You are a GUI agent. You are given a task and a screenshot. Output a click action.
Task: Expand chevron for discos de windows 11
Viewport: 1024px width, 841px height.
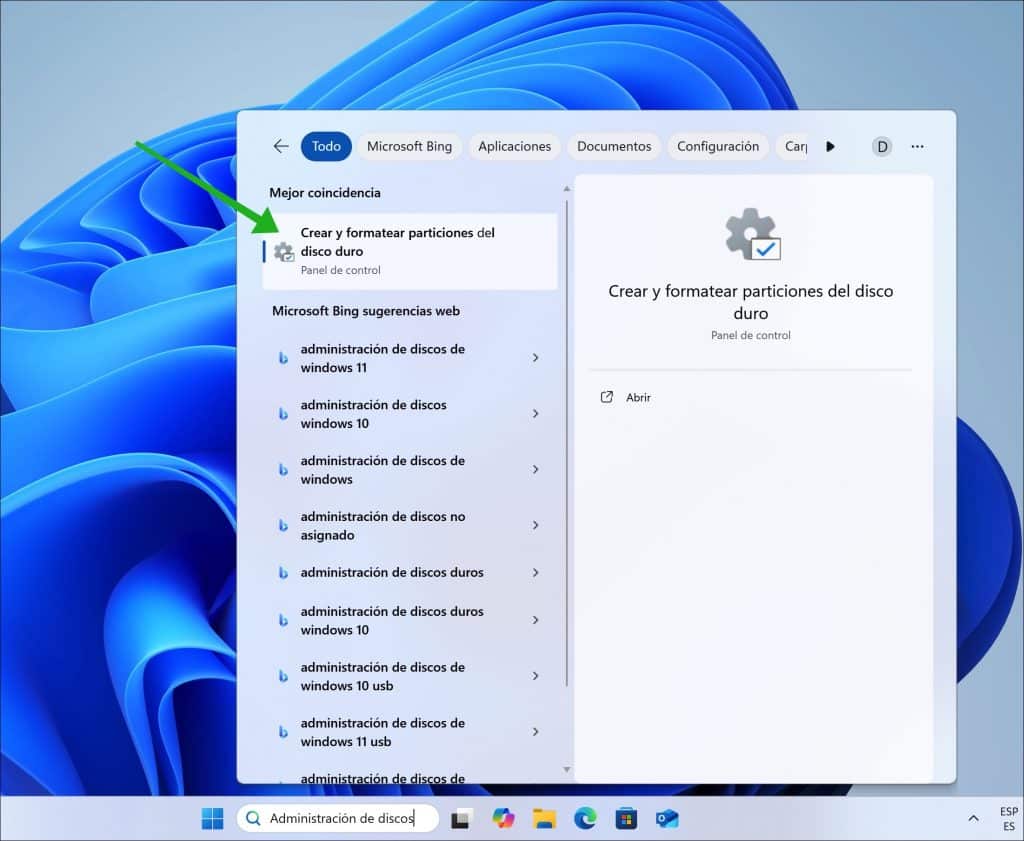536,358
